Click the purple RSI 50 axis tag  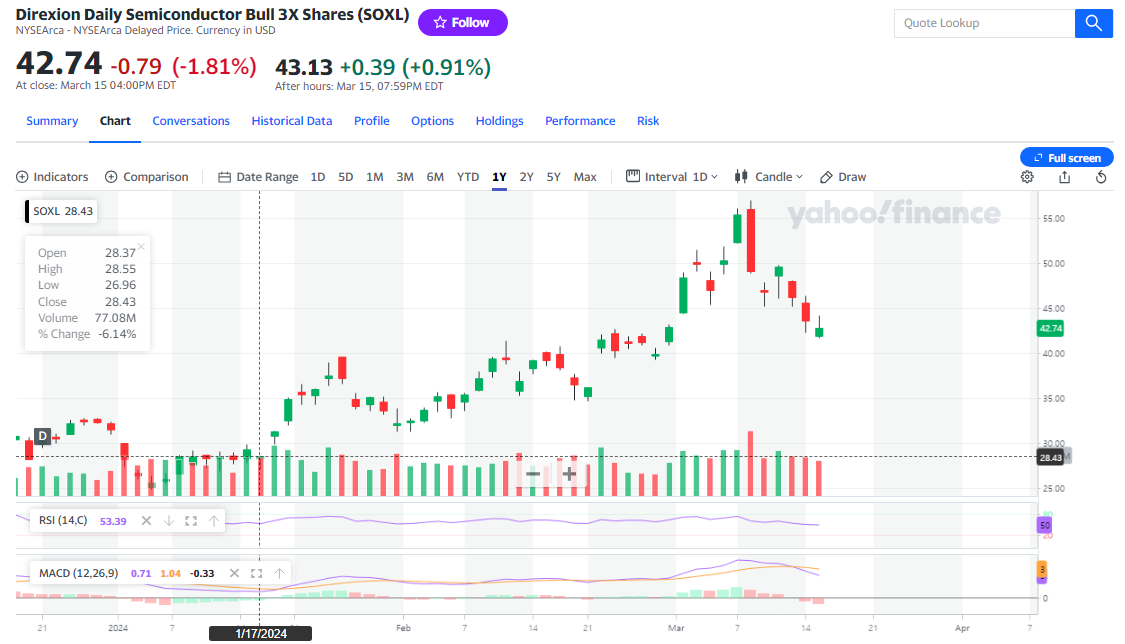tap(1045, 526)
